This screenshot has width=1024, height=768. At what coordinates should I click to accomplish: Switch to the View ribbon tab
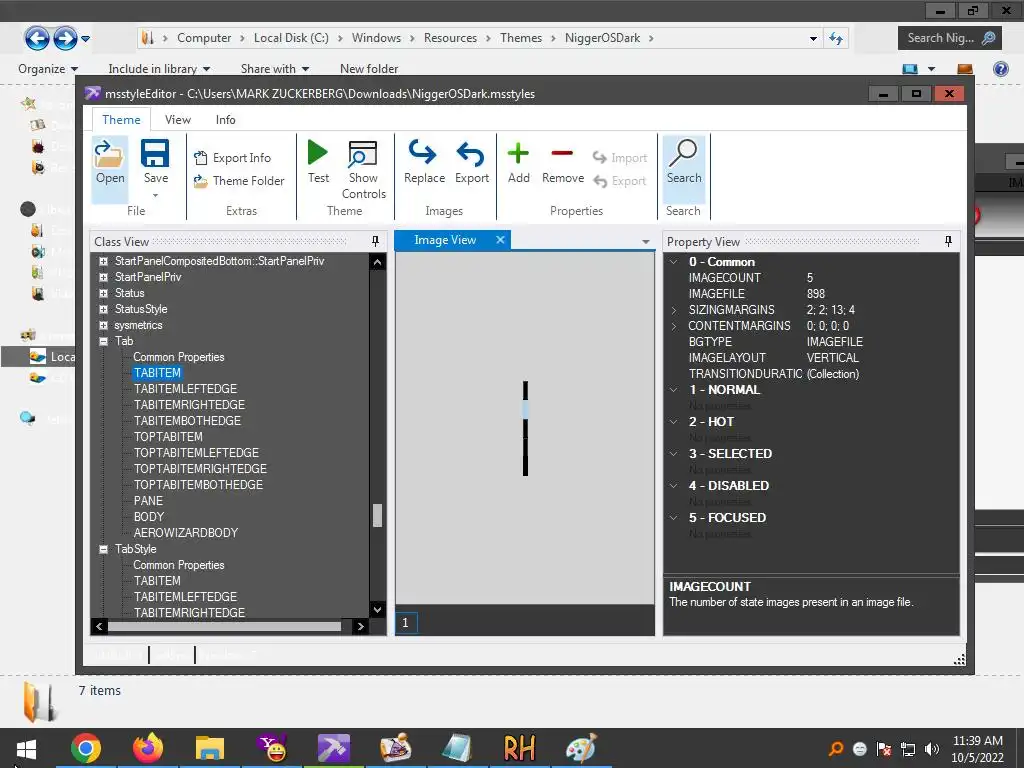pyautogui.click(x=178, y=120)
